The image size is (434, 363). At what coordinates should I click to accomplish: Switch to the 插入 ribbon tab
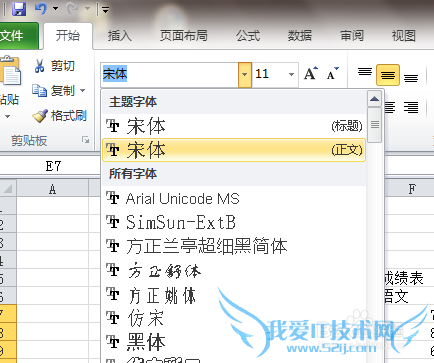coord(119,36)
